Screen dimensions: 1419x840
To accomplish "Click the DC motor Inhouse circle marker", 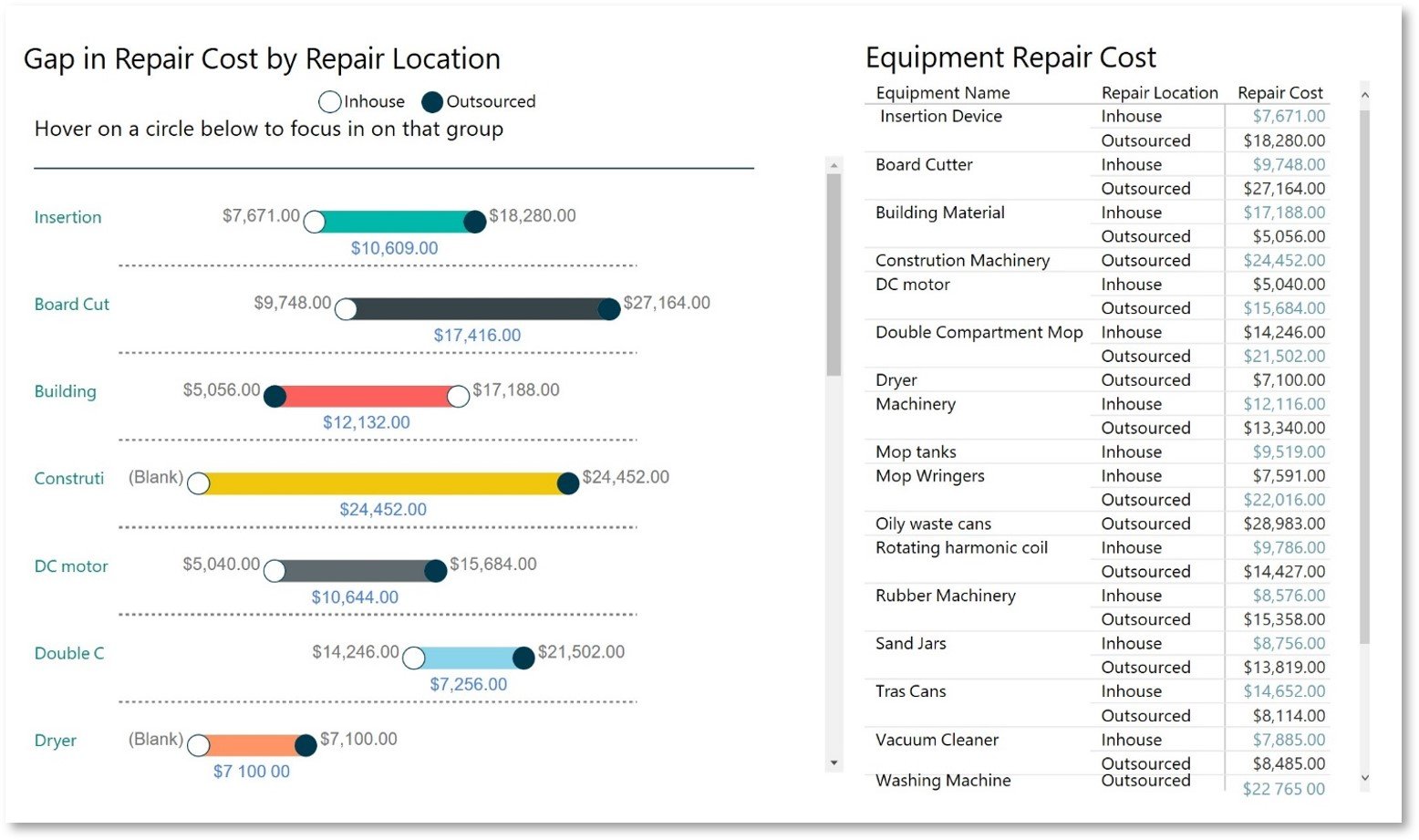I will 275,570.
